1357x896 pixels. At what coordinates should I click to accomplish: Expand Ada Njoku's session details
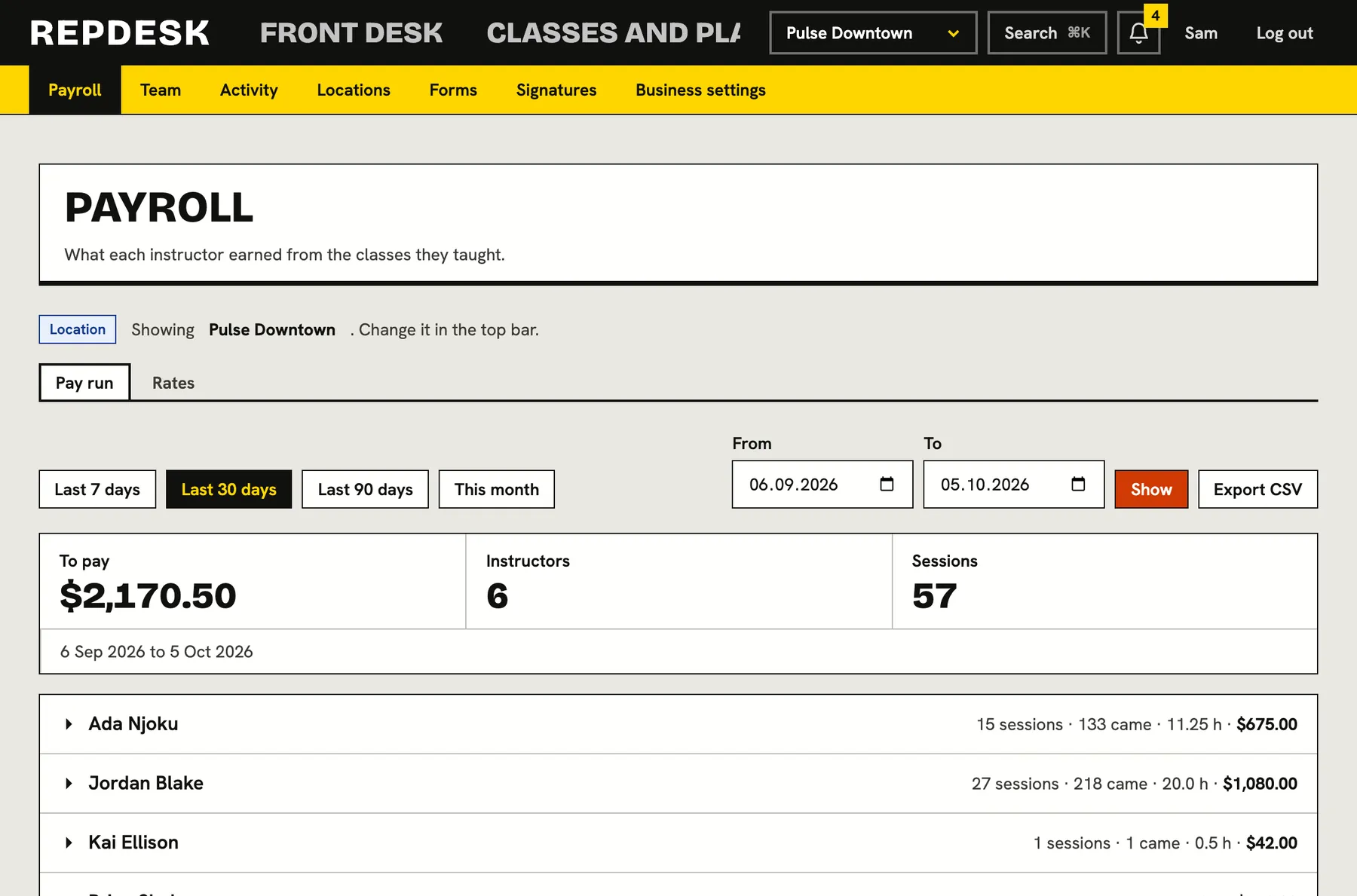click(x=678, y=724)
